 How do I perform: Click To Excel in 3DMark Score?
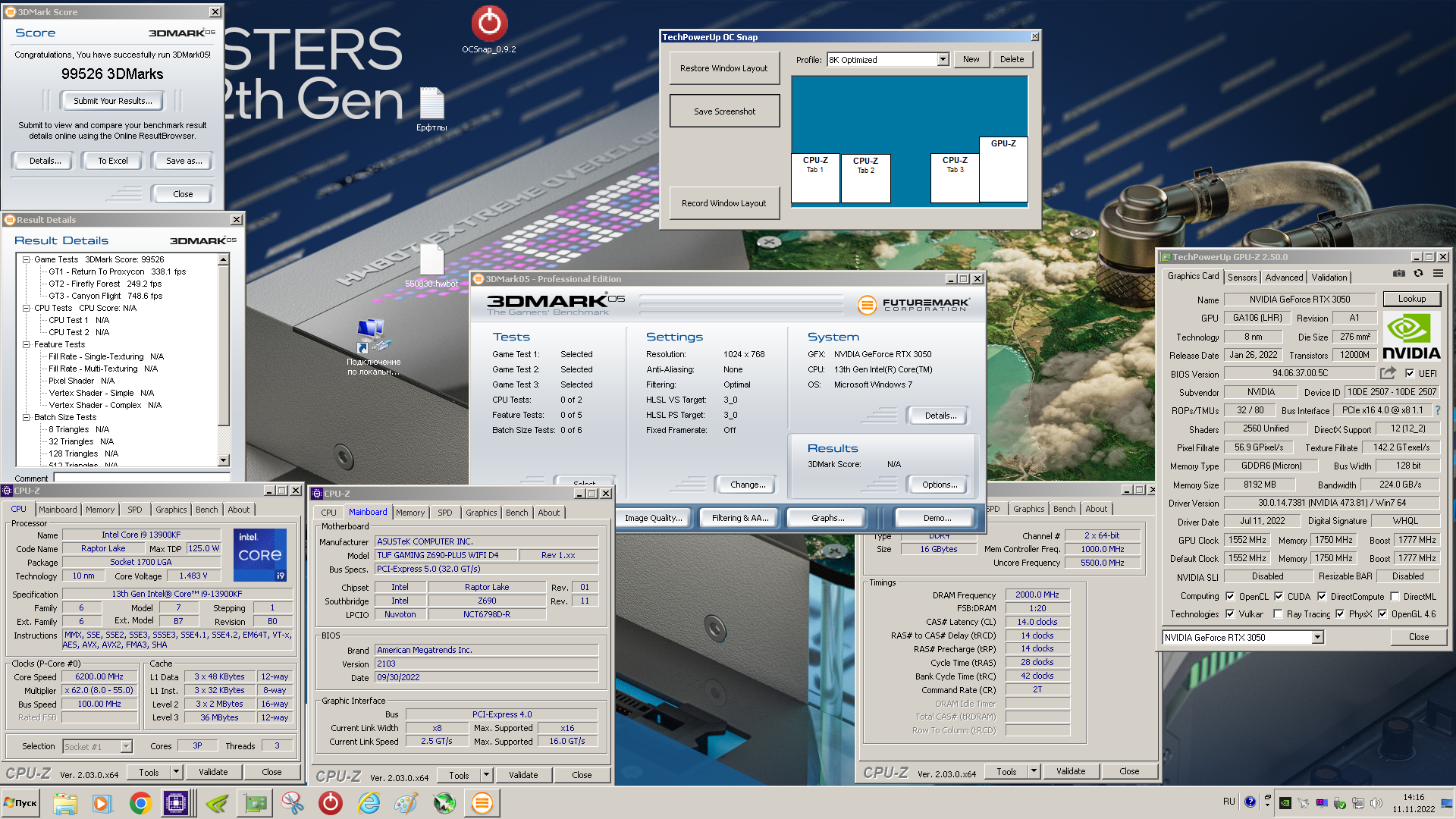(113, 161)
